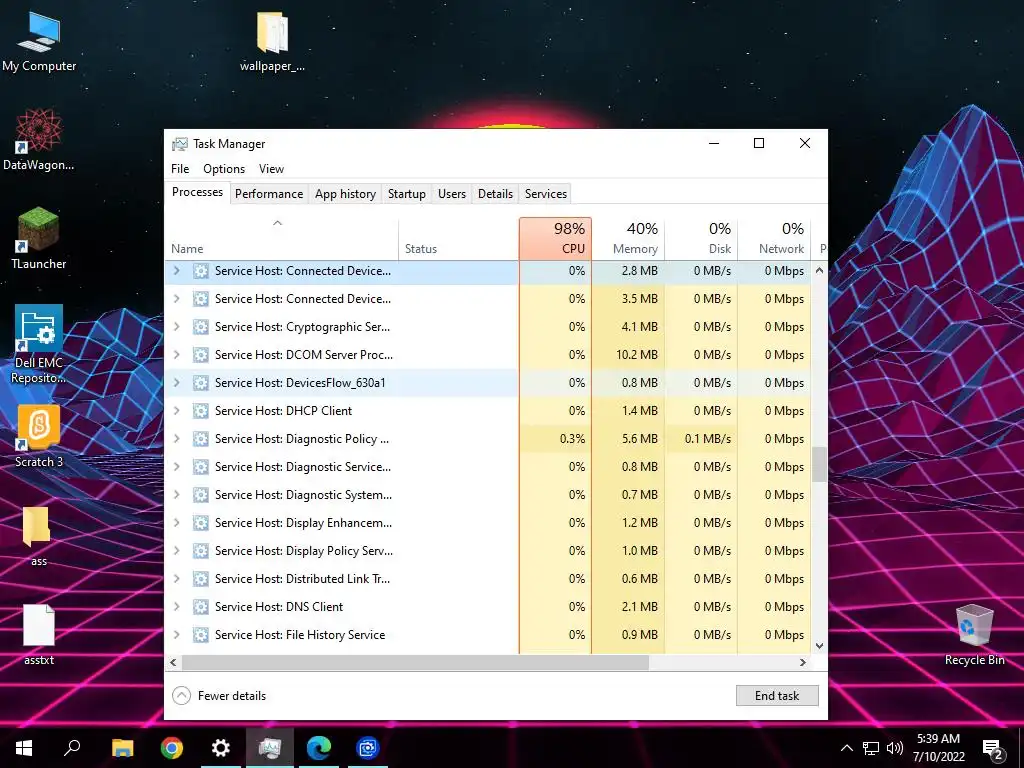1024x768 pixels.
Task: Select the Recycle Bin icon
Action: [x=974, y=634]
